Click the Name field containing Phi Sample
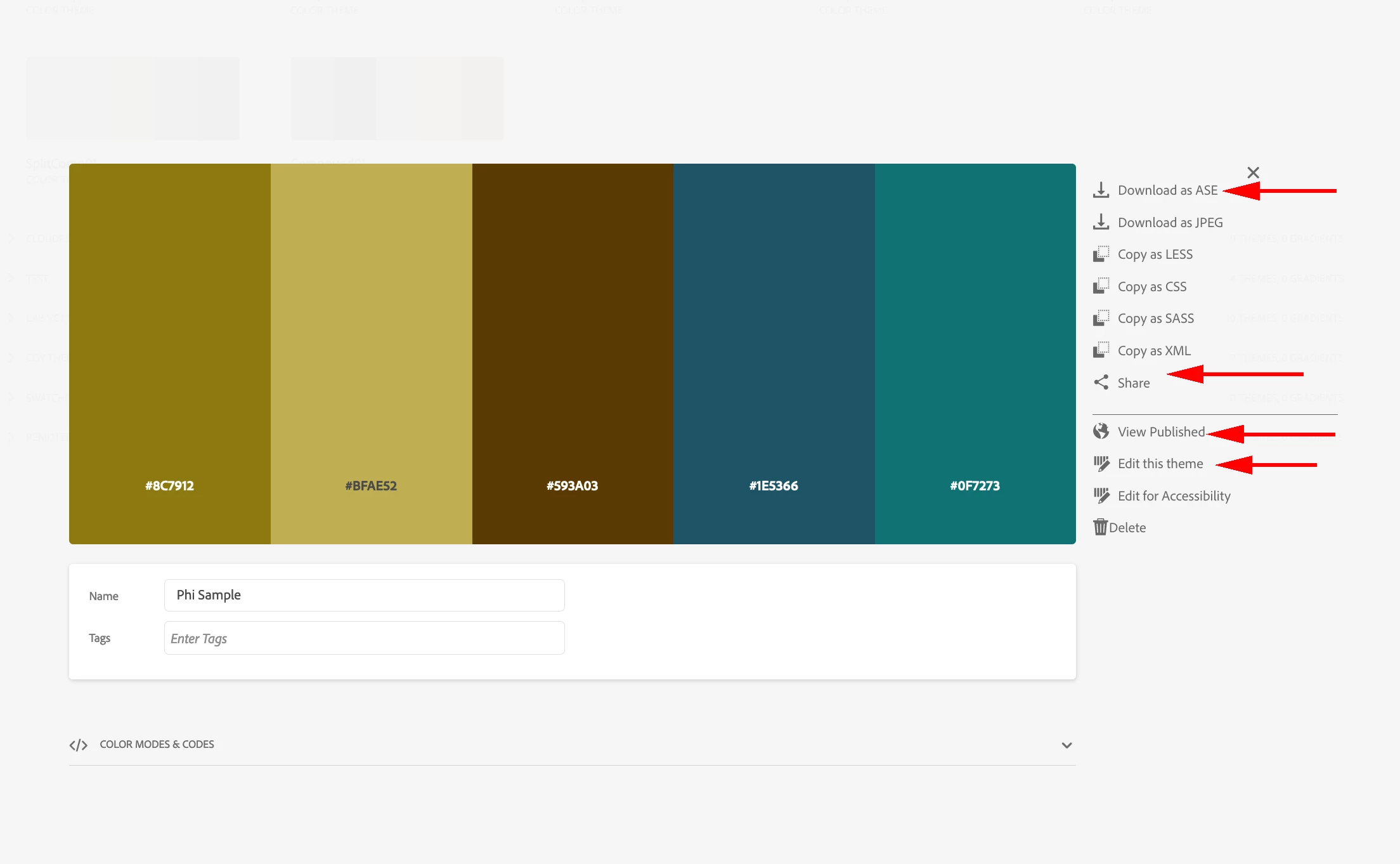This screenshot has height=864, width=1400. pyautogui.click(x=364, y=595)
